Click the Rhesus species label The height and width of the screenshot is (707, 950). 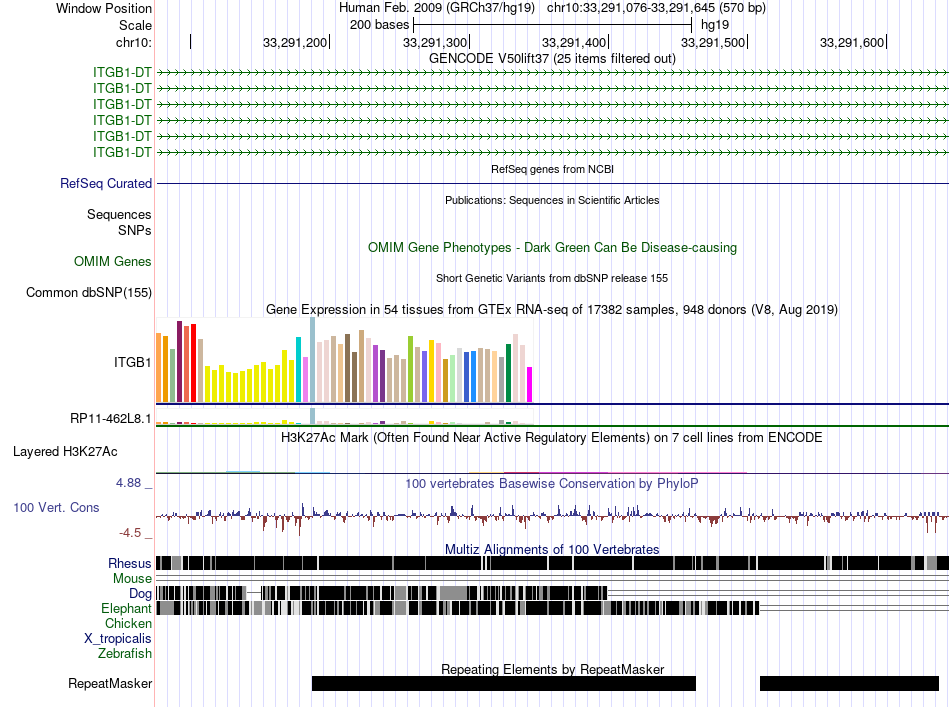(130, 563)
